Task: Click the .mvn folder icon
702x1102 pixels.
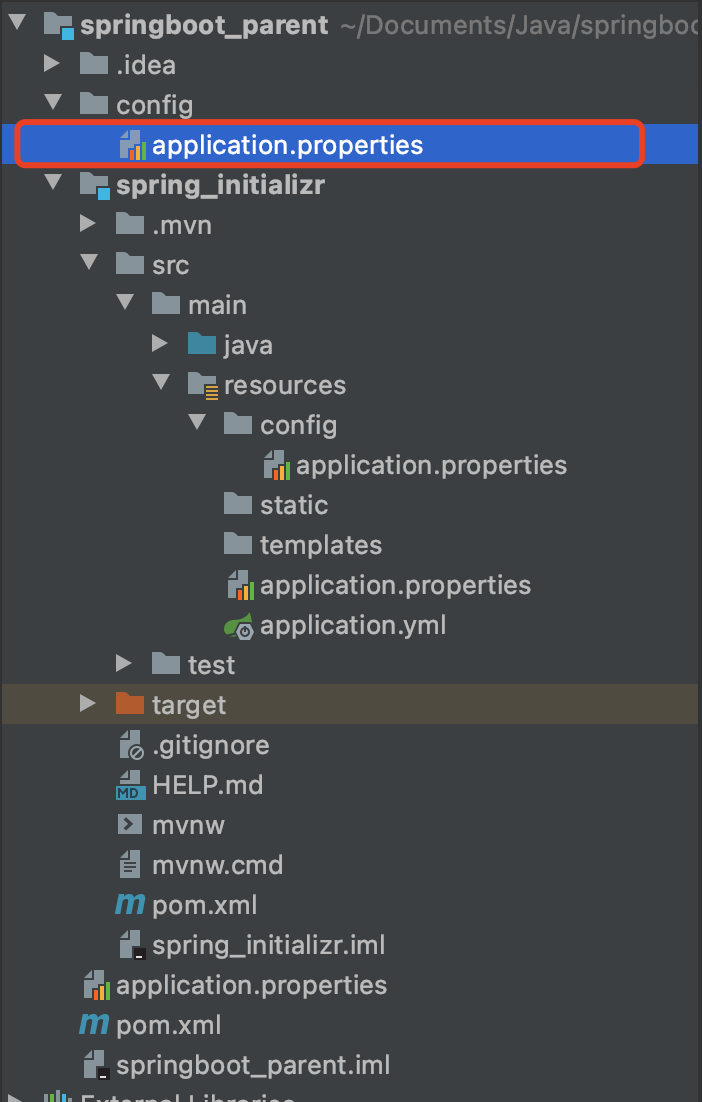Action: pos(130,224)
